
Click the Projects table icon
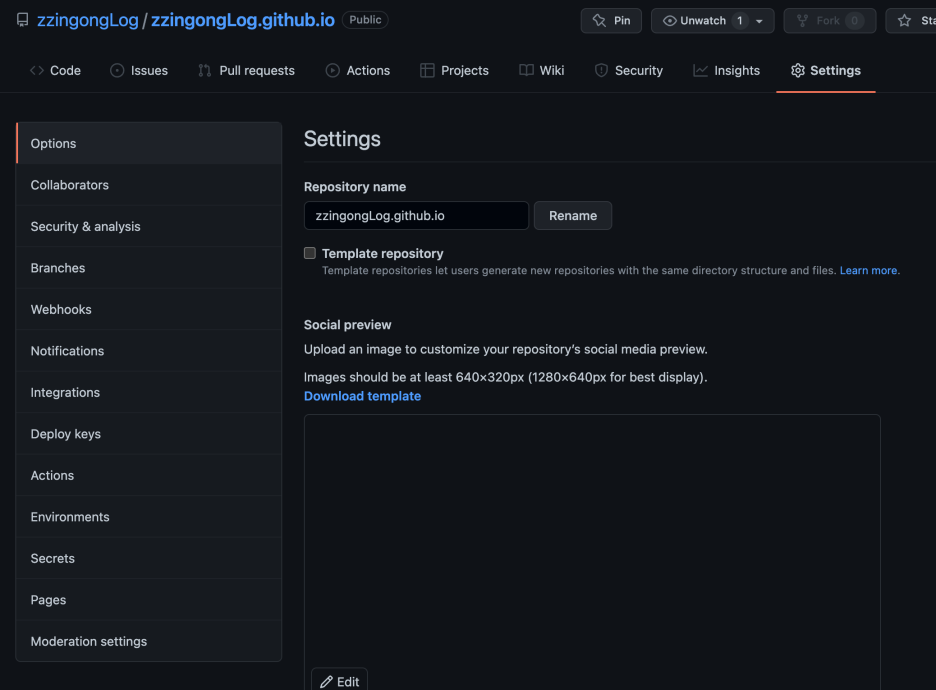coord(427,70)
